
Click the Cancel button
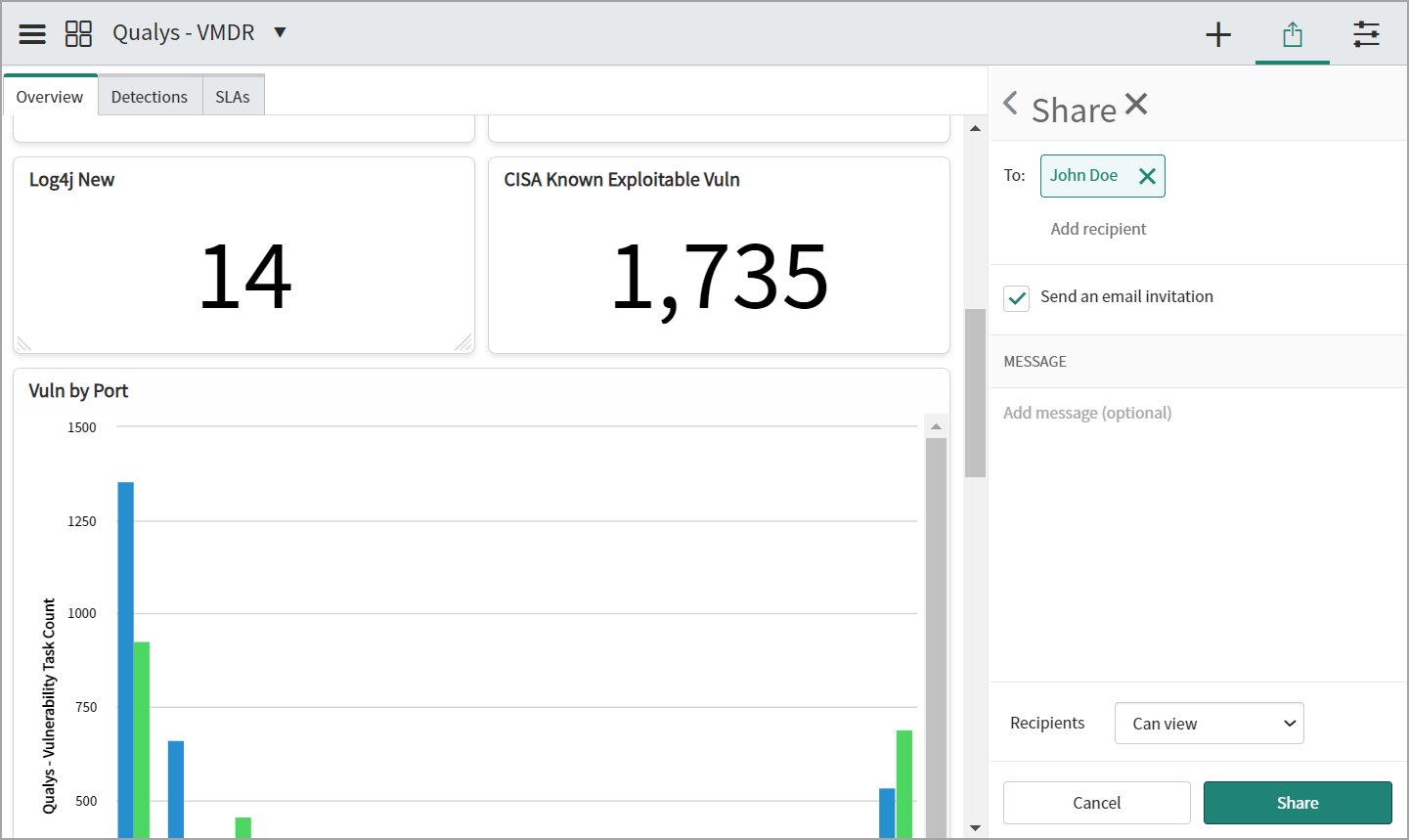pos(1096,802)
